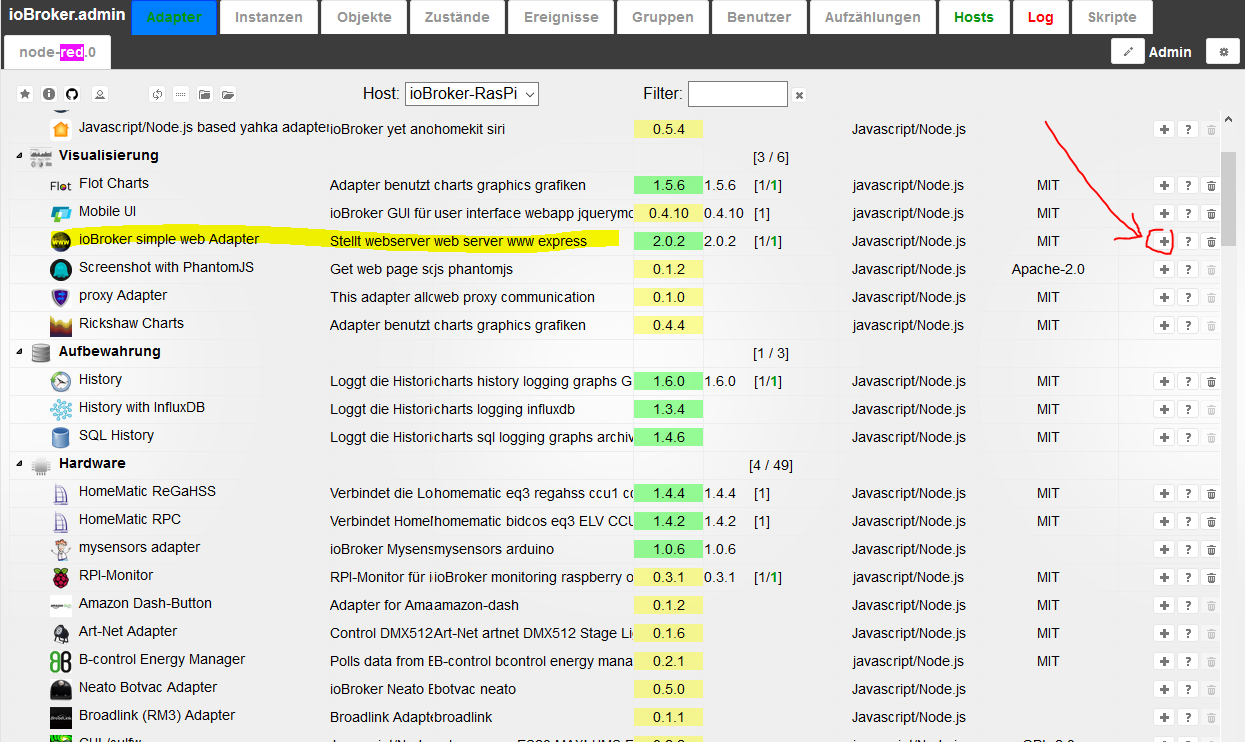Image resolution: width=1246 pixels, height=742 pixels.
Task: Open help for Mobile UI adapter
Action: [x=1188, y=213]
